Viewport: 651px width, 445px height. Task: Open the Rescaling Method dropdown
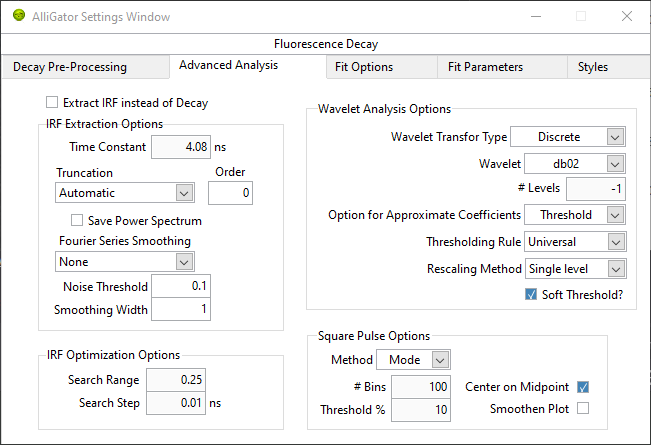pos(575,269)
